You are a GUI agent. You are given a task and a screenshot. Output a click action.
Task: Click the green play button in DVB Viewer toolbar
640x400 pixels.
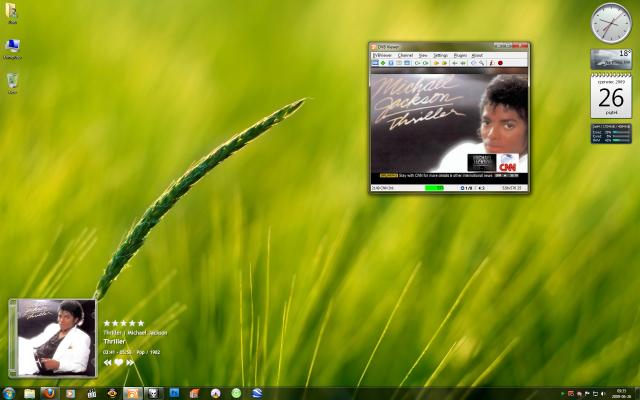tap(383, 63)
